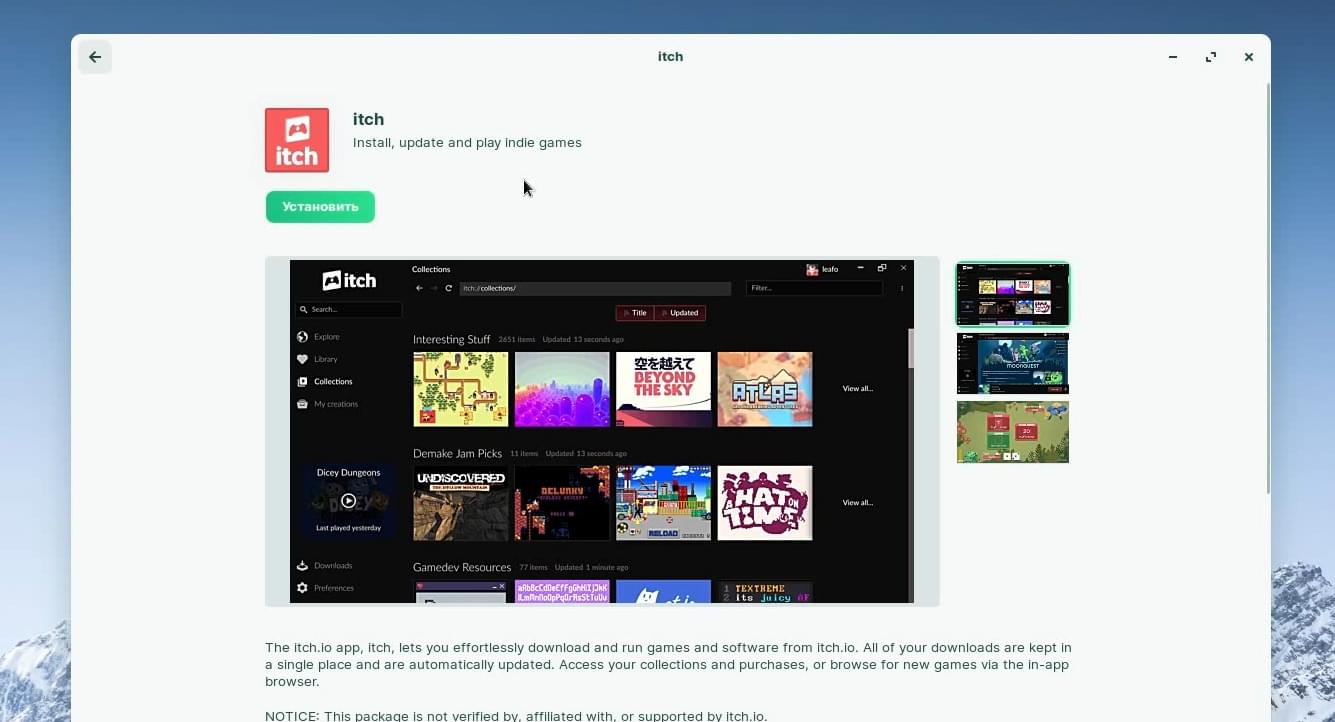This screenshot has height=722, width=1335.
Task: Open the large itch collections screenshot preview
Action: [x=602, y=431]
